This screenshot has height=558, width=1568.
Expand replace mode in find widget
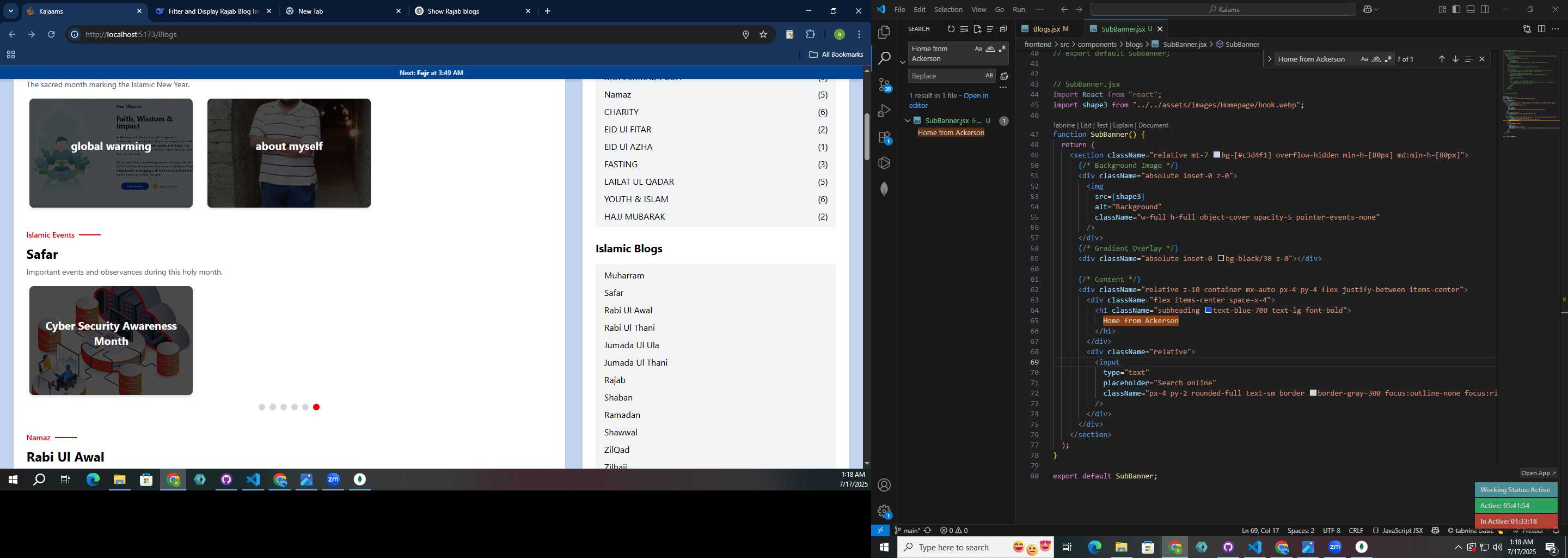click(1269, 59)
